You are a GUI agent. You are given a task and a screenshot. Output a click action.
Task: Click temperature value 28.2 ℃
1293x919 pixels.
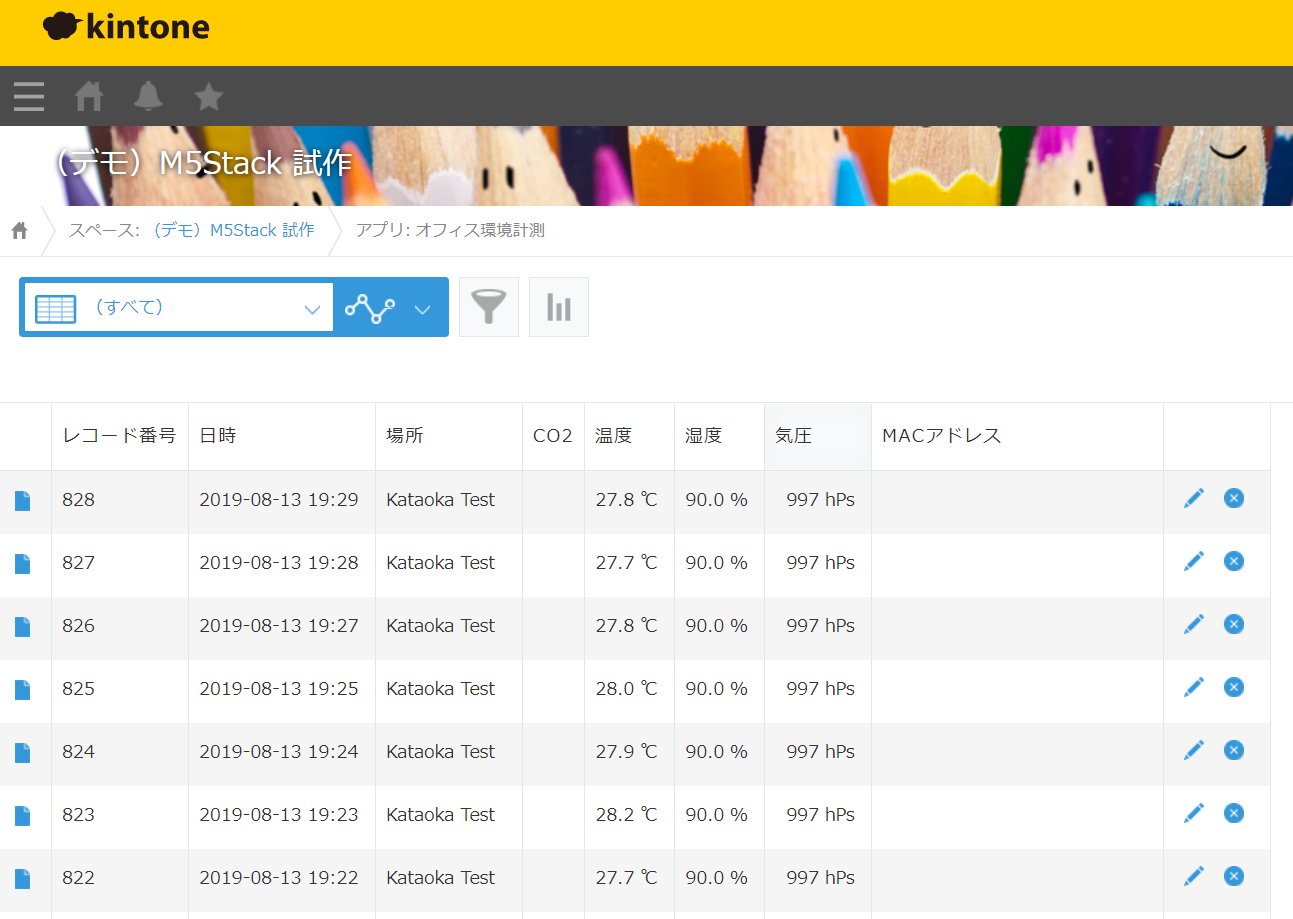627,815
